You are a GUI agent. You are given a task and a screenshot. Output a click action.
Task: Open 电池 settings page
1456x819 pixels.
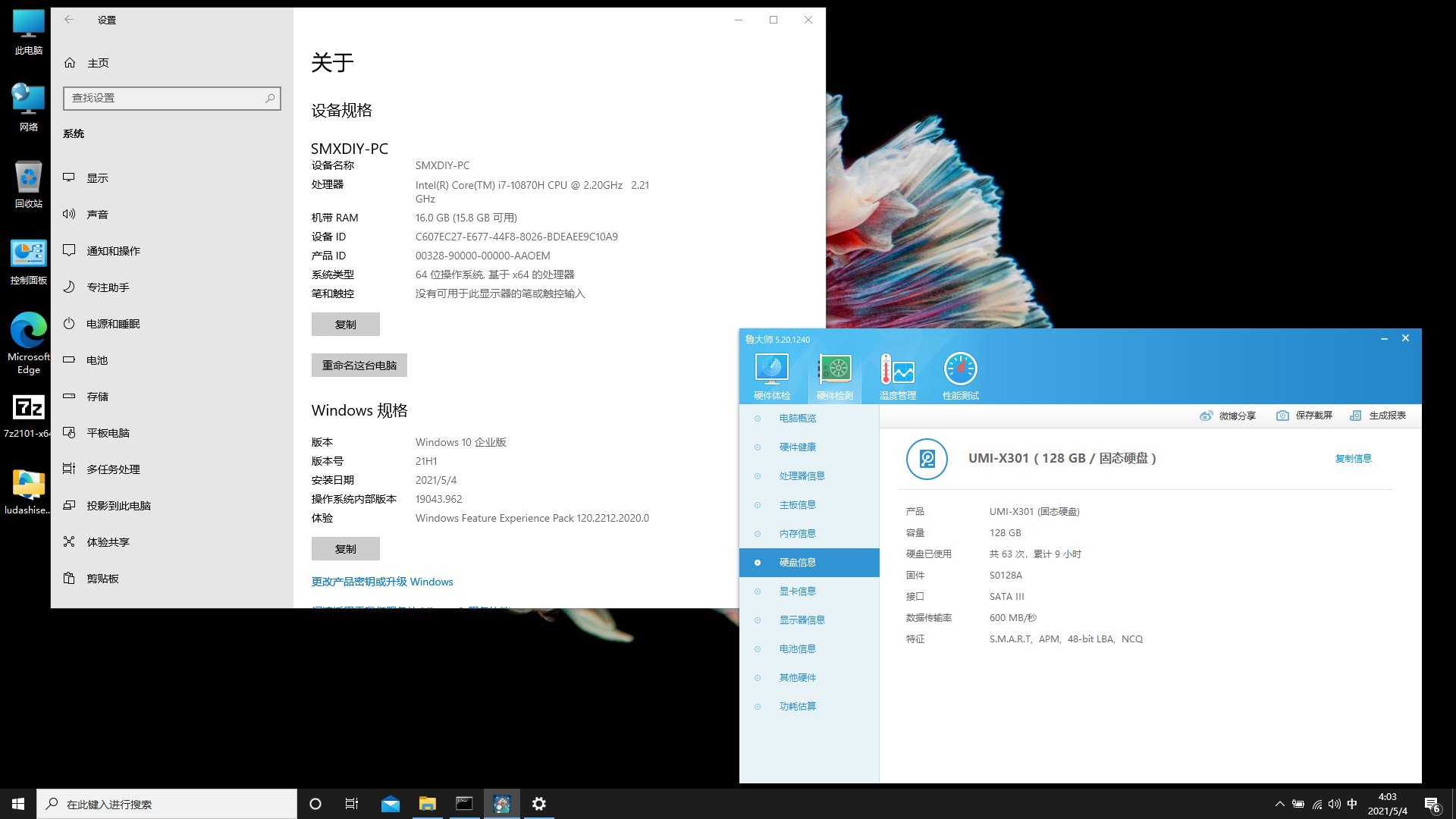(x=172, y=360)
